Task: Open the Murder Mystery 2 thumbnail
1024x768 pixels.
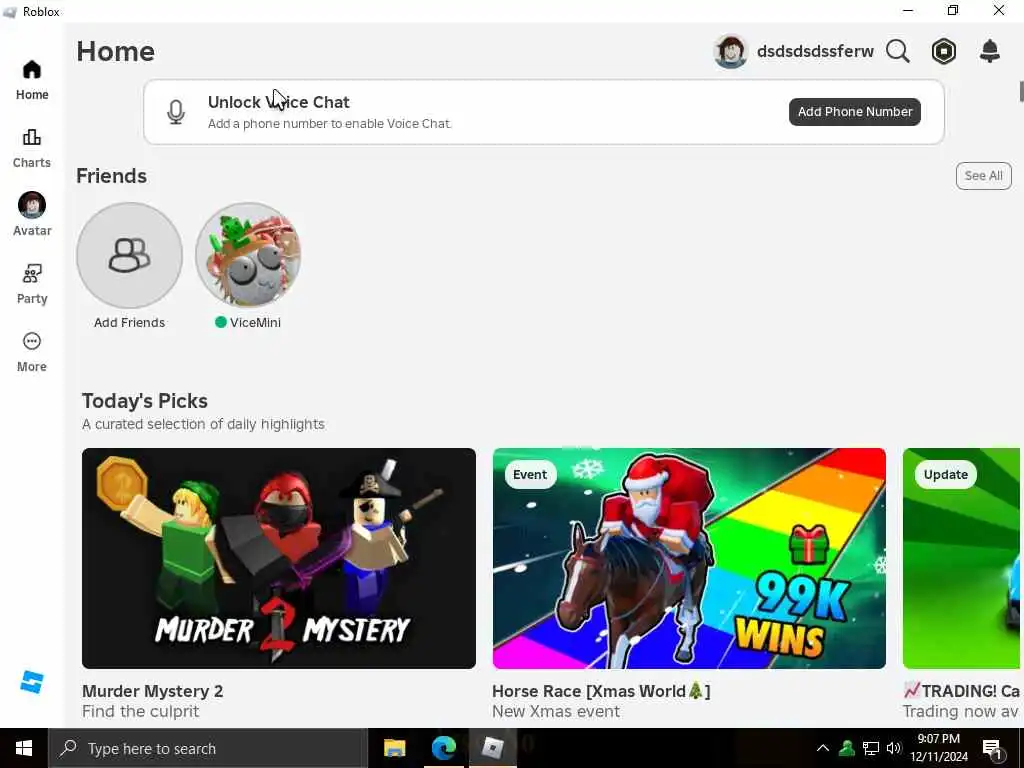Action: [279, 558]
